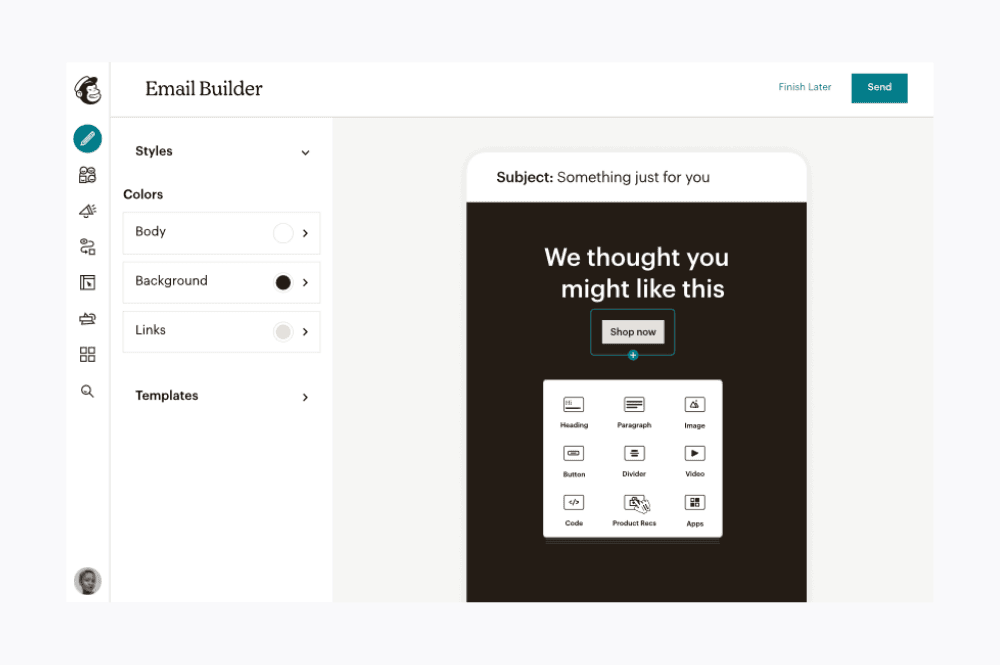The width and height of the screenshot is (1000, 665).
Task: Click the Body white color swatch
Action: (283, 233)
